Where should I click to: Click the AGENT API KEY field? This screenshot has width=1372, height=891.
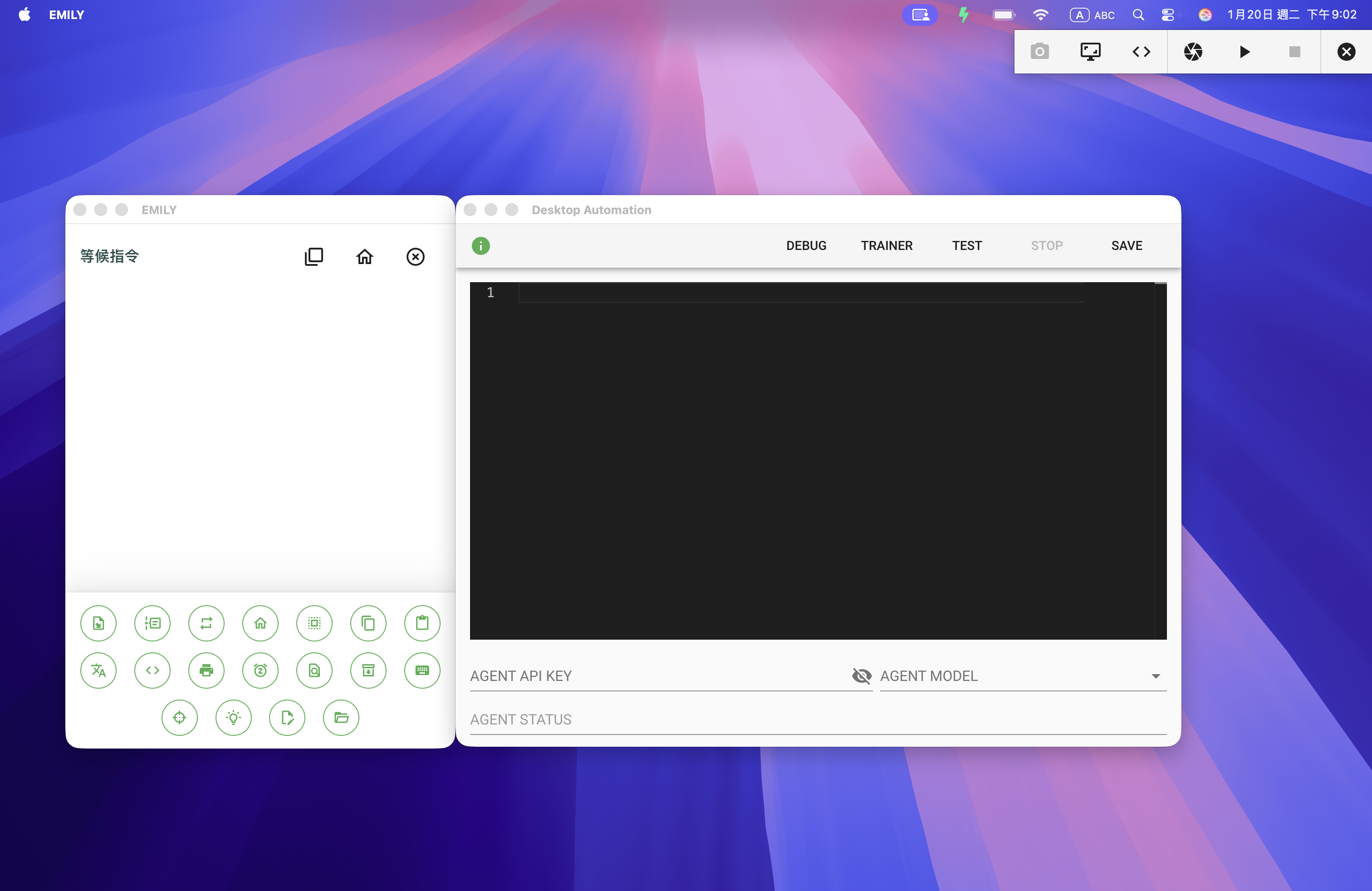coord(657,676)
